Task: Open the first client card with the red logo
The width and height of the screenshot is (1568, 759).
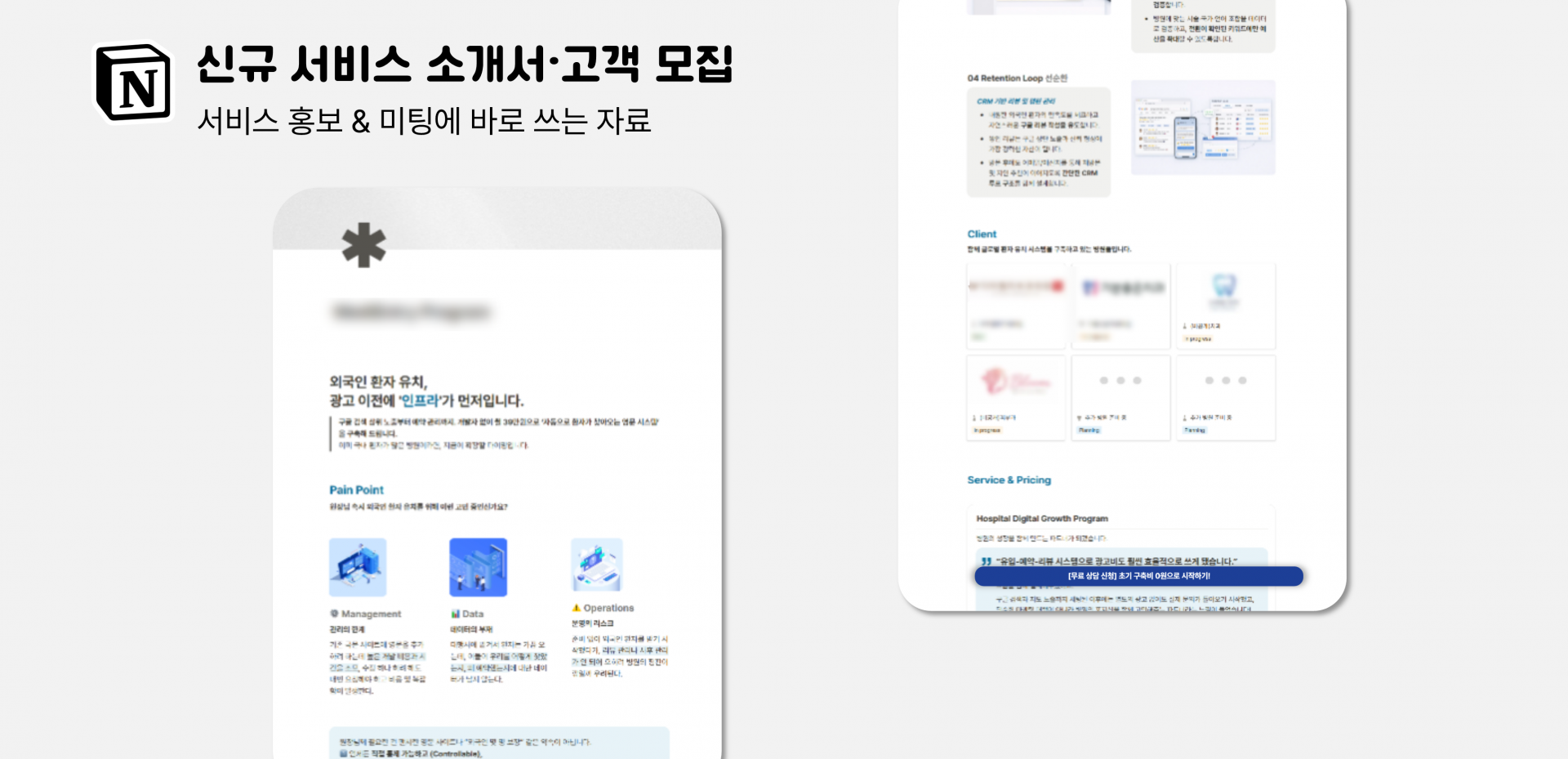Action: click(1016, 306)
